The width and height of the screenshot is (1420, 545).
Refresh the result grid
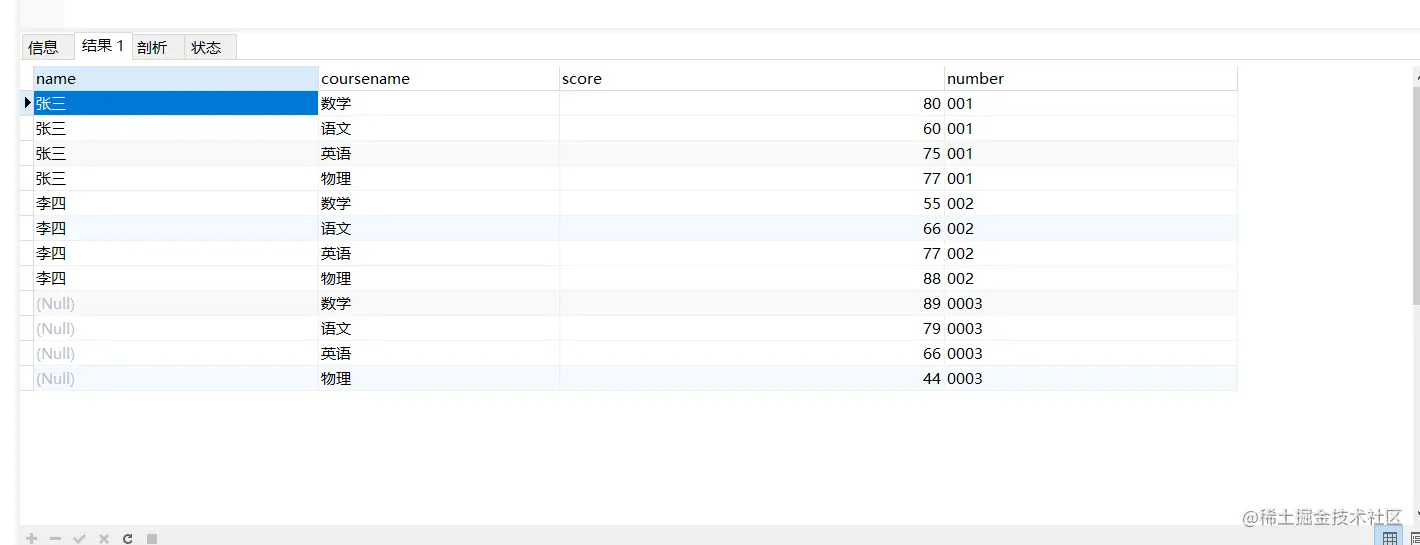click(127, 538)
